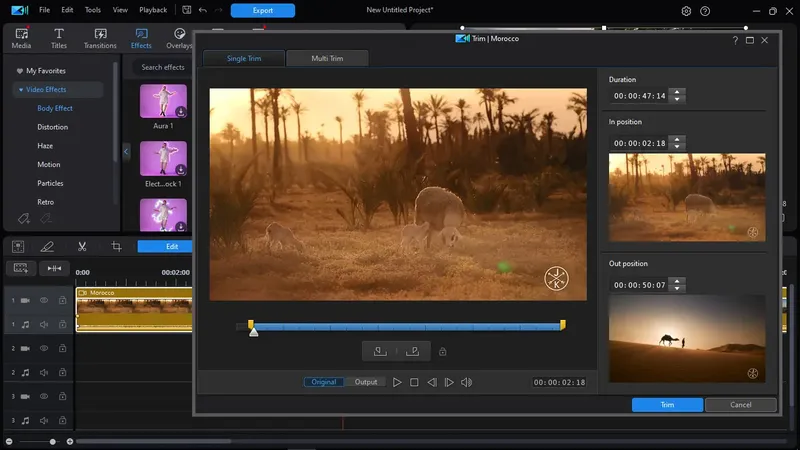Toggle the lock on video track 2

(x=62, y=348)
